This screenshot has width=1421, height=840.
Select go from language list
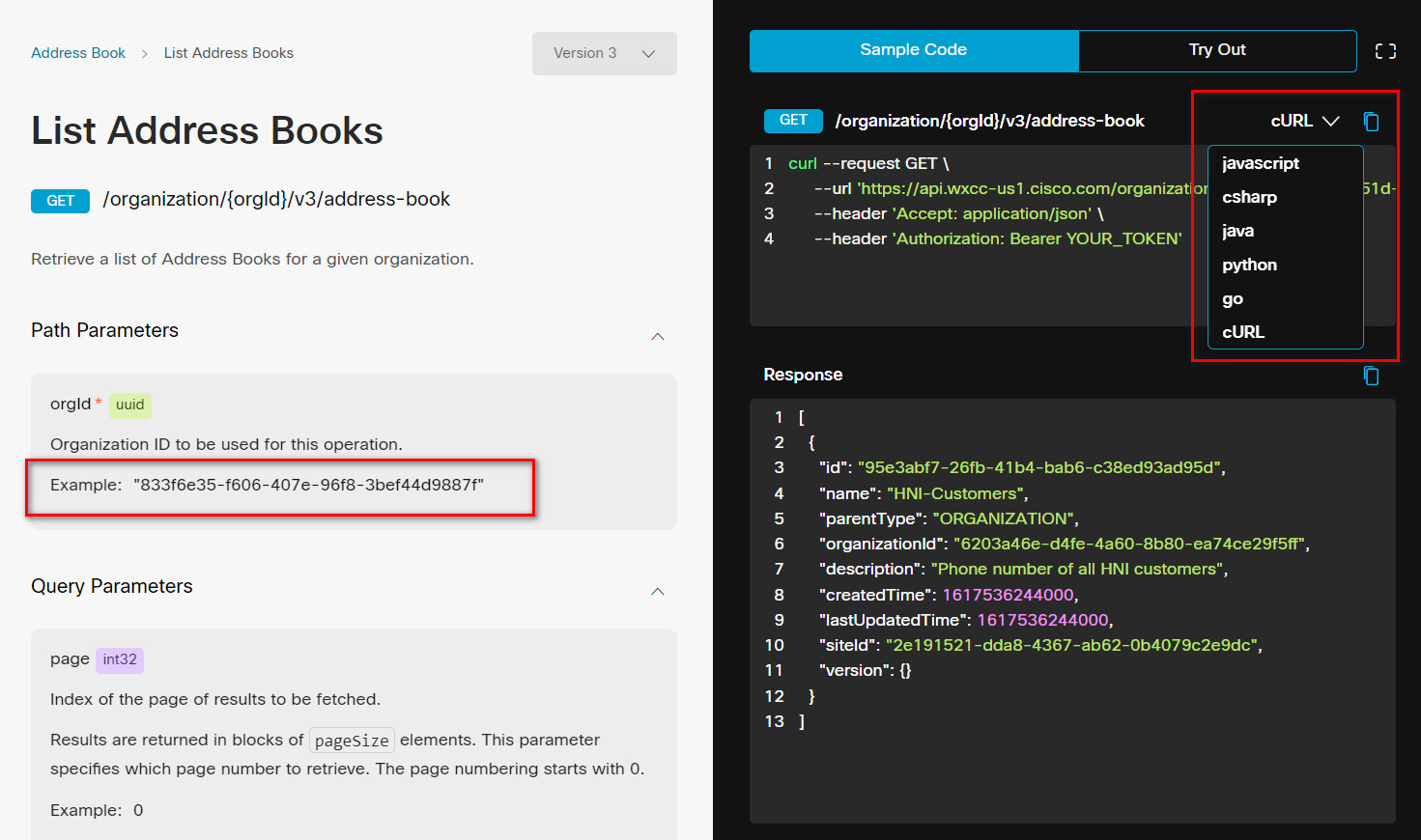coord(1233,298)
